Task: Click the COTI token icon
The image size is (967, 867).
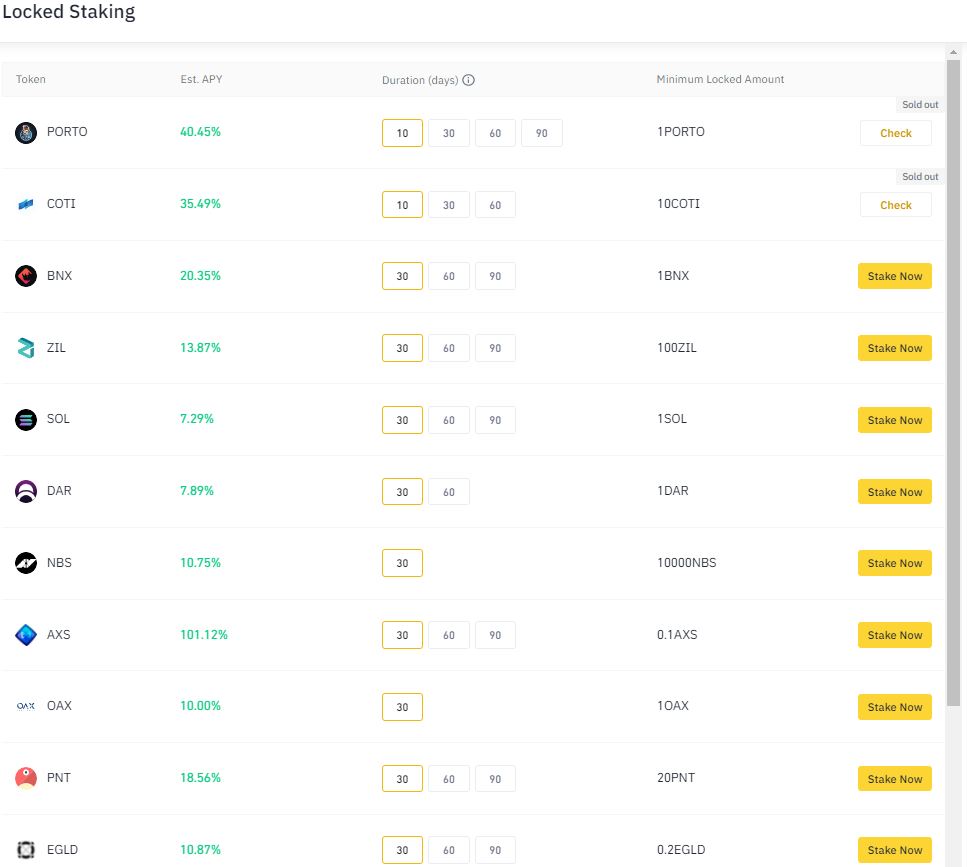Action: [26, 204]
